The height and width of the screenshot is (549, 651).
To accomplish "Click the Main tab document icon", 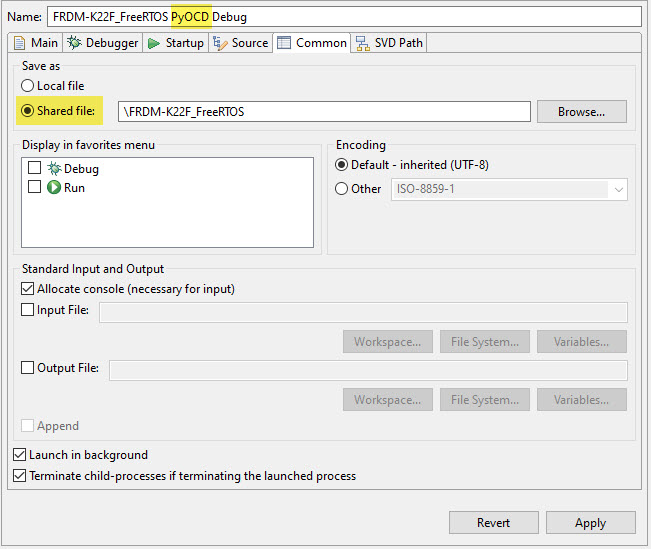I will click(x=19, y=43).
